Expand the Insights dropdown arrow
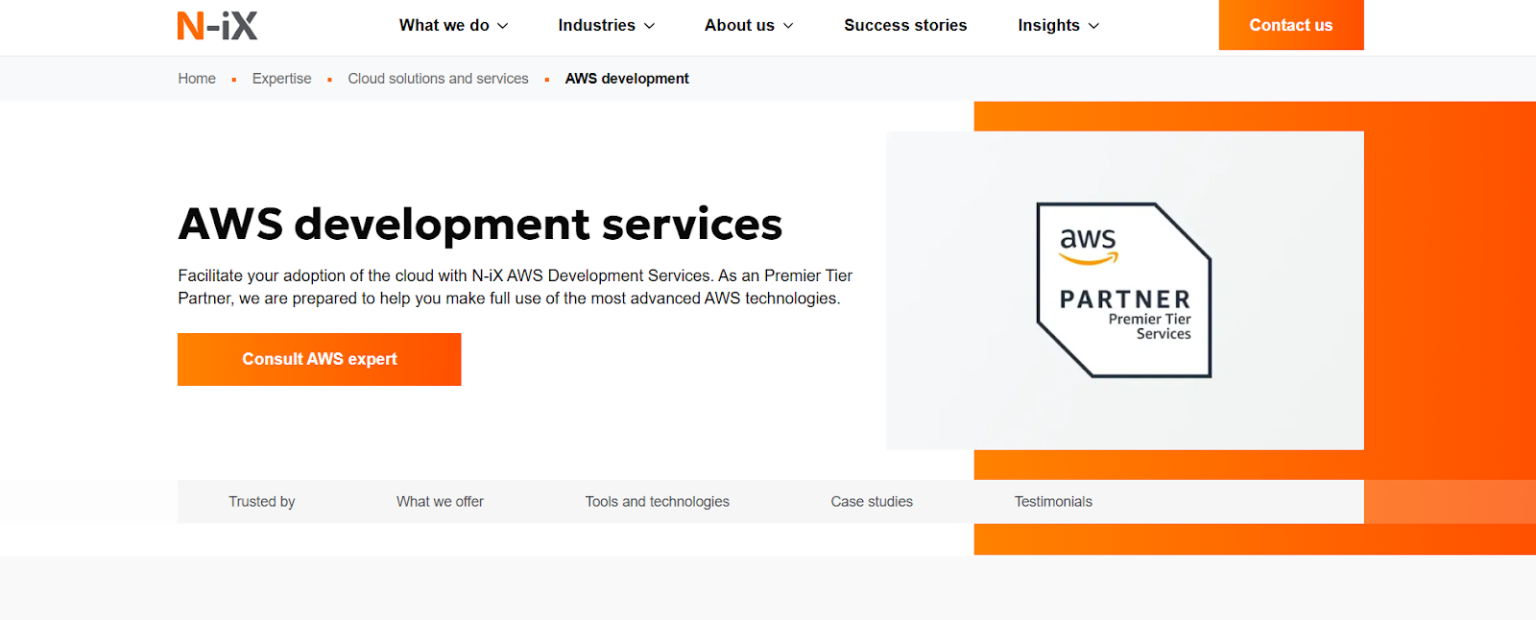 [1093, 26]
